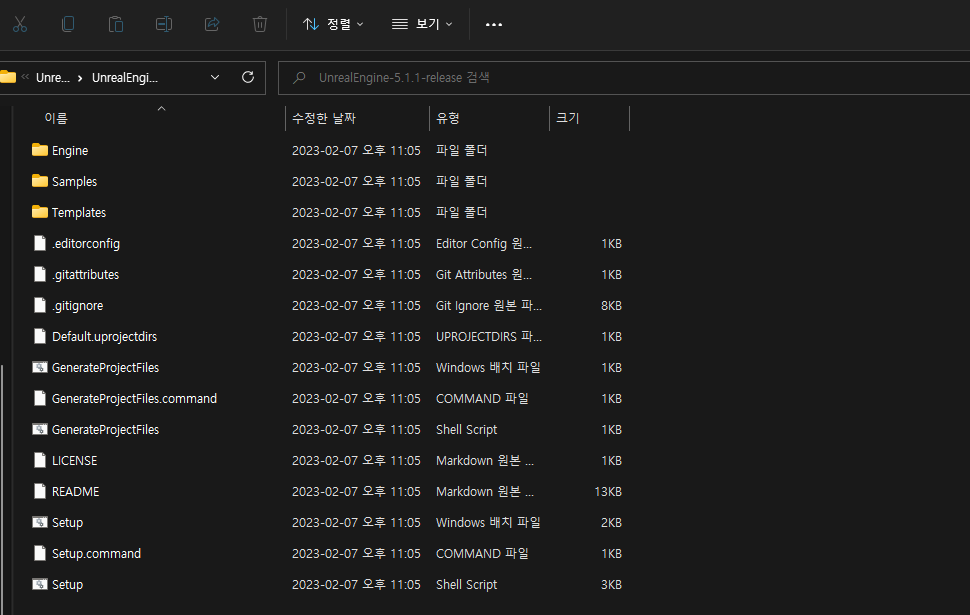Image resolution: width=970 pixels, height=615 pixels.
Task: Select GenerateProjectFiles Windows batch file icon
Action: pyautogui.click(x=40, y=368)
